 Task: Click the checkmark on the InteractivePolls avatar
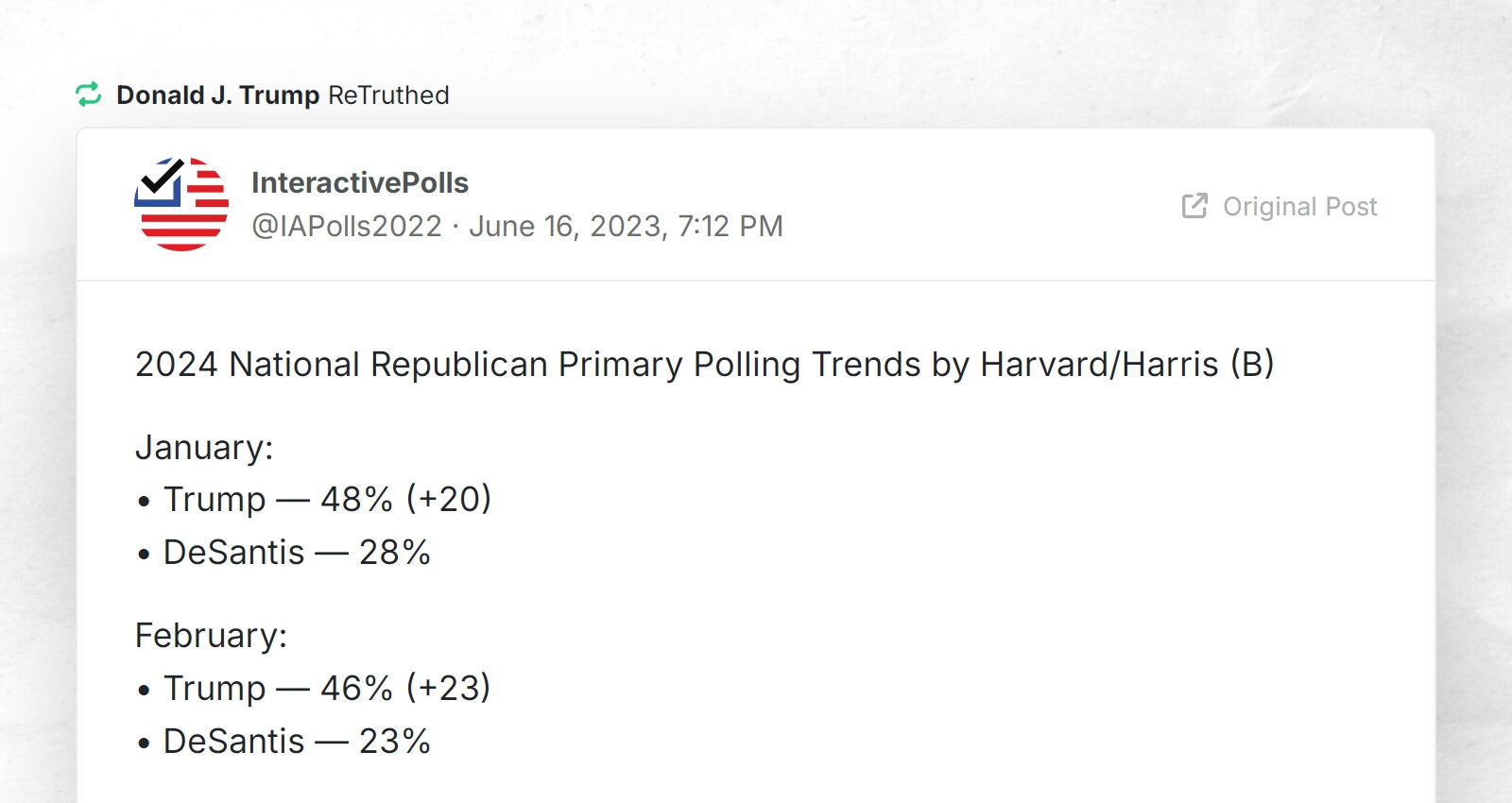pyautogui.click(x=163, y=178)
